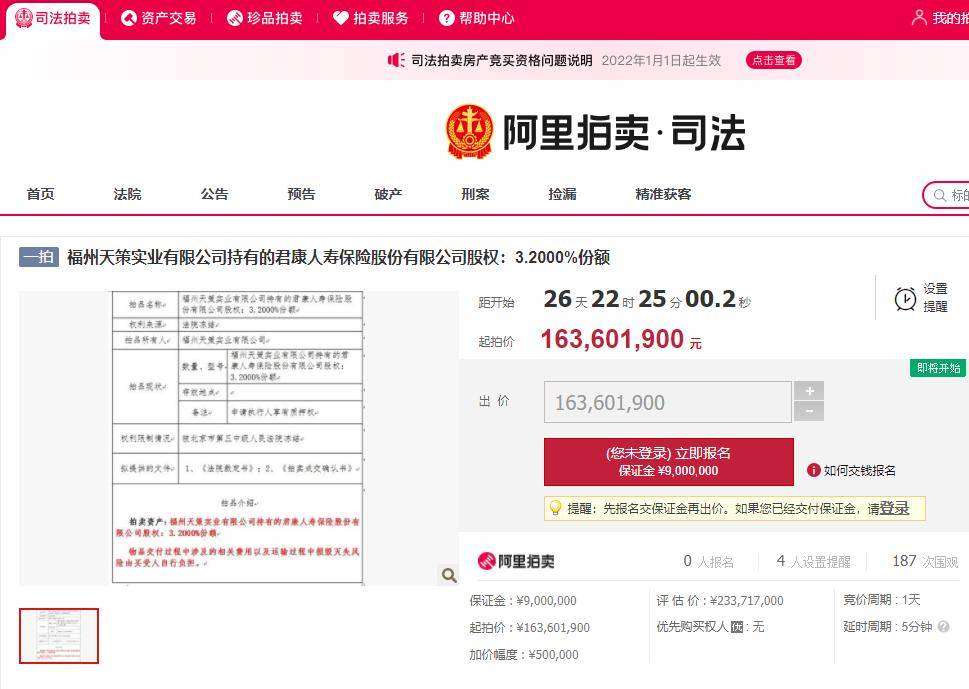Click the 点击查看 button
This screenshot has width=969, height=689.
pyautogui.click(x=773, y=60)
